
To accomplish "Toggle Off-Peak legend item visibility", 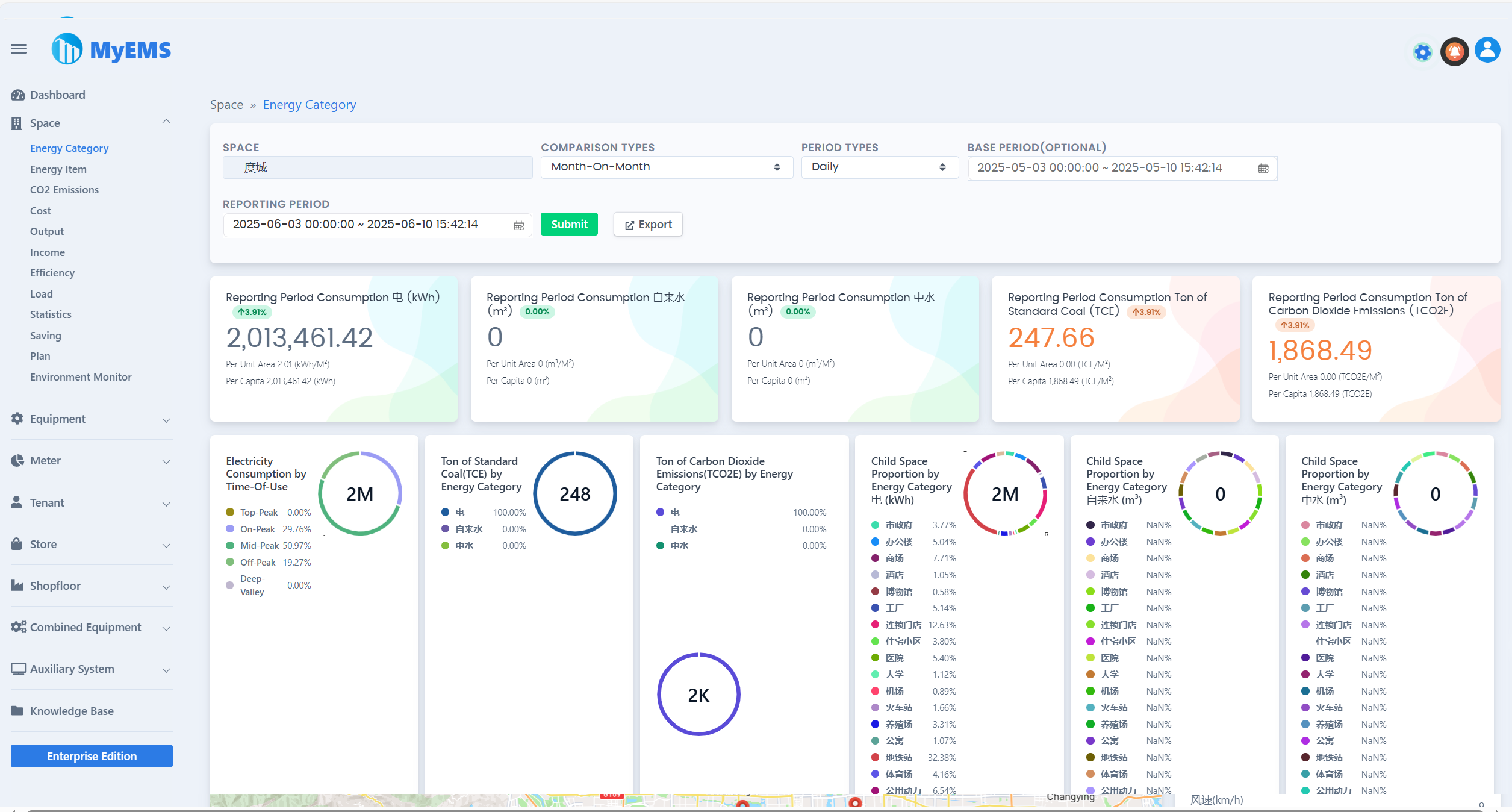I will coord(258,562).
